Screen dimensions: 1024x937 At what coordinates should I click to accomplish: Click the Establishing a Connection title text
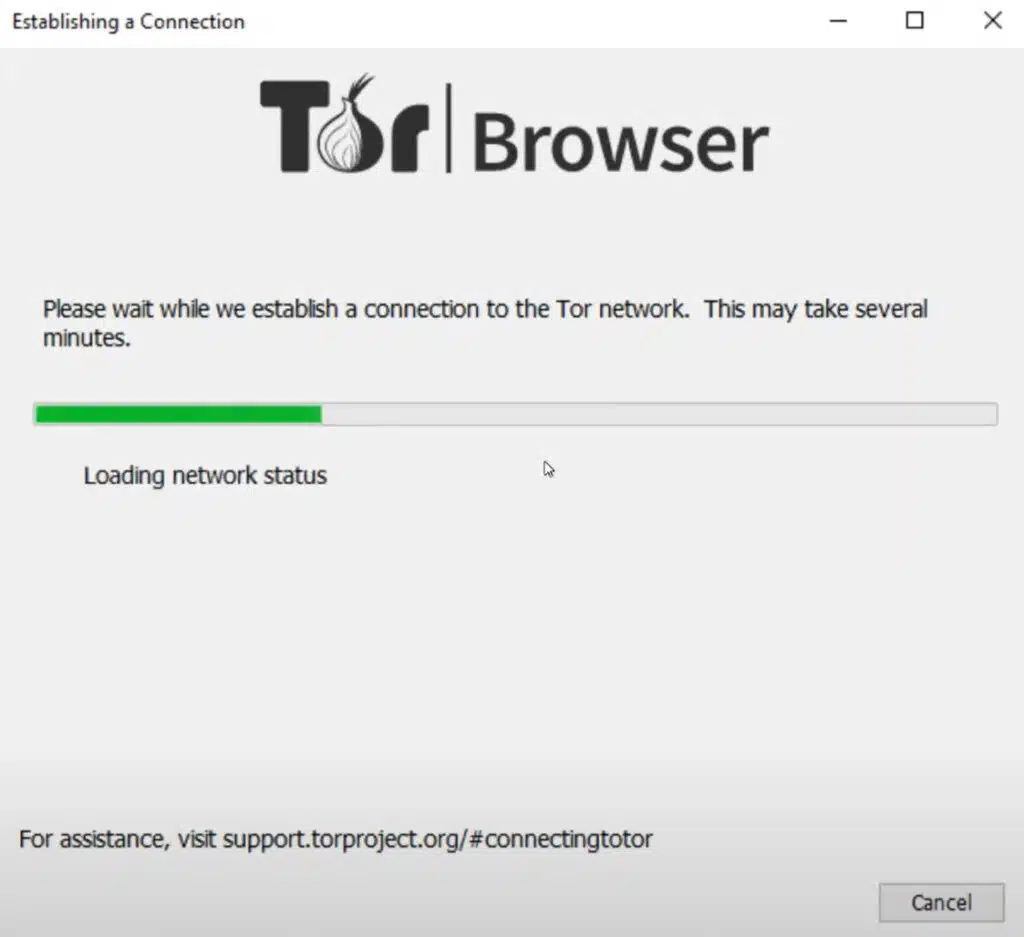[129, 22]
